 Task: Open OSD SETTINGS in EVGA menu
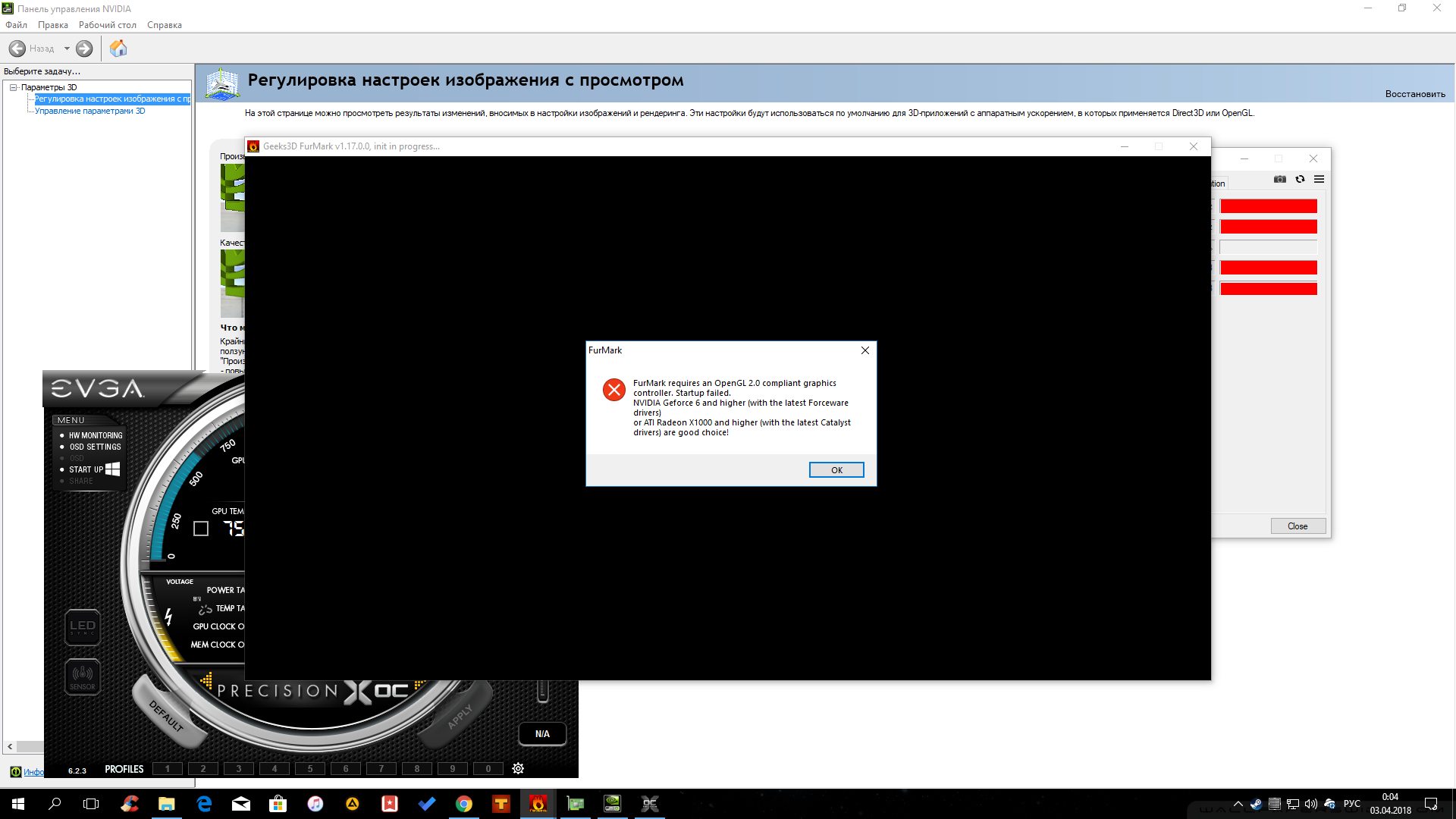click(x=96, y=447)
